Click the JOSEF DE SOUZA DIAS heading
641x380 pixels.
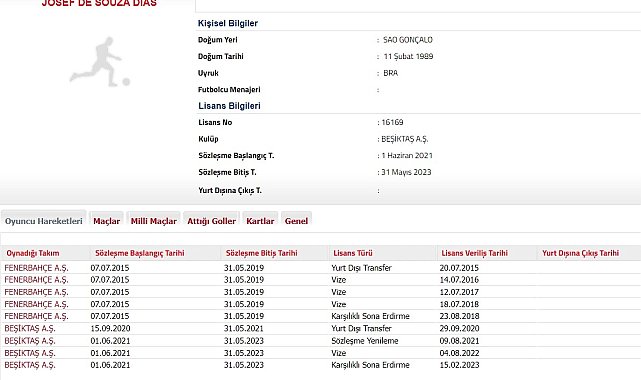[x=99, y=3]
